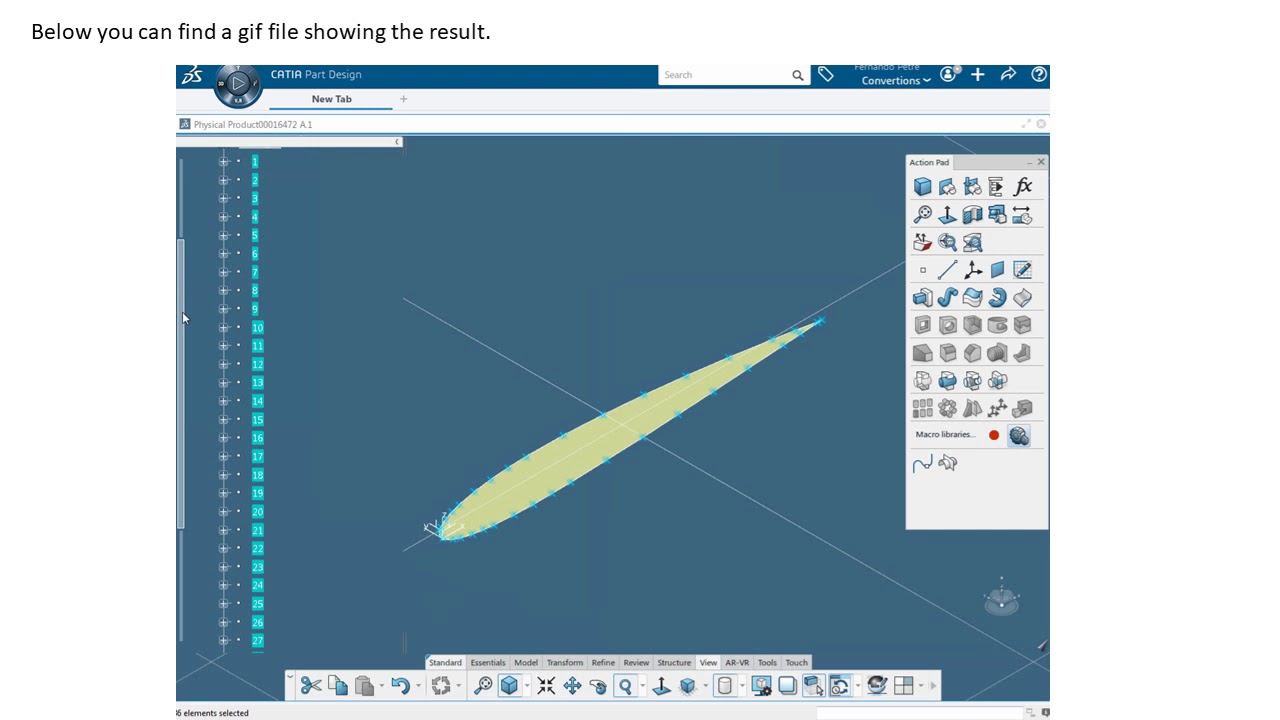Select the Pan view tool
The width and height of the screenshot is (1280, 720).
point(572,685)
